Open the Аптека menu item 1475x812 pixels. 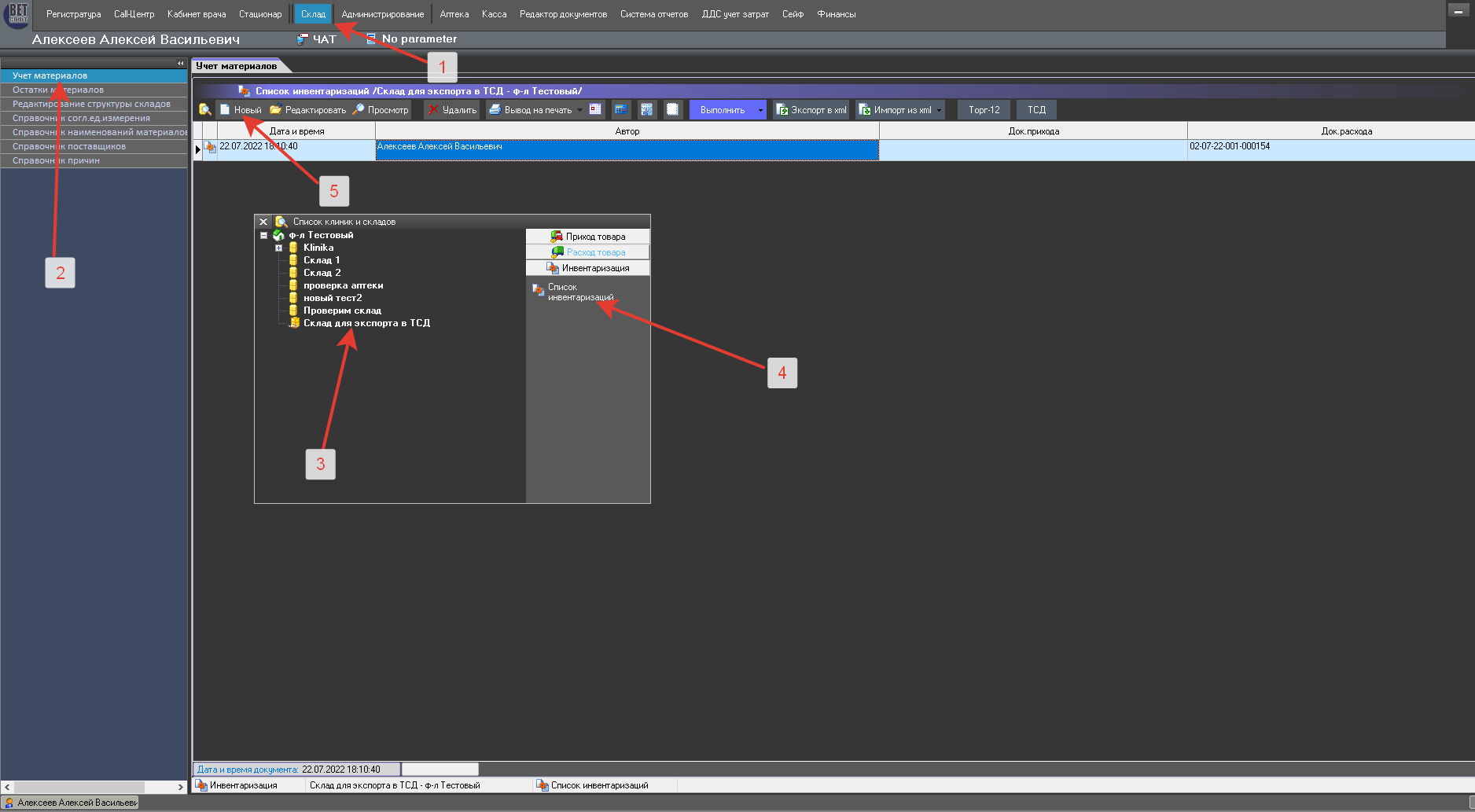pyautogui.click(x=454, y=14)
